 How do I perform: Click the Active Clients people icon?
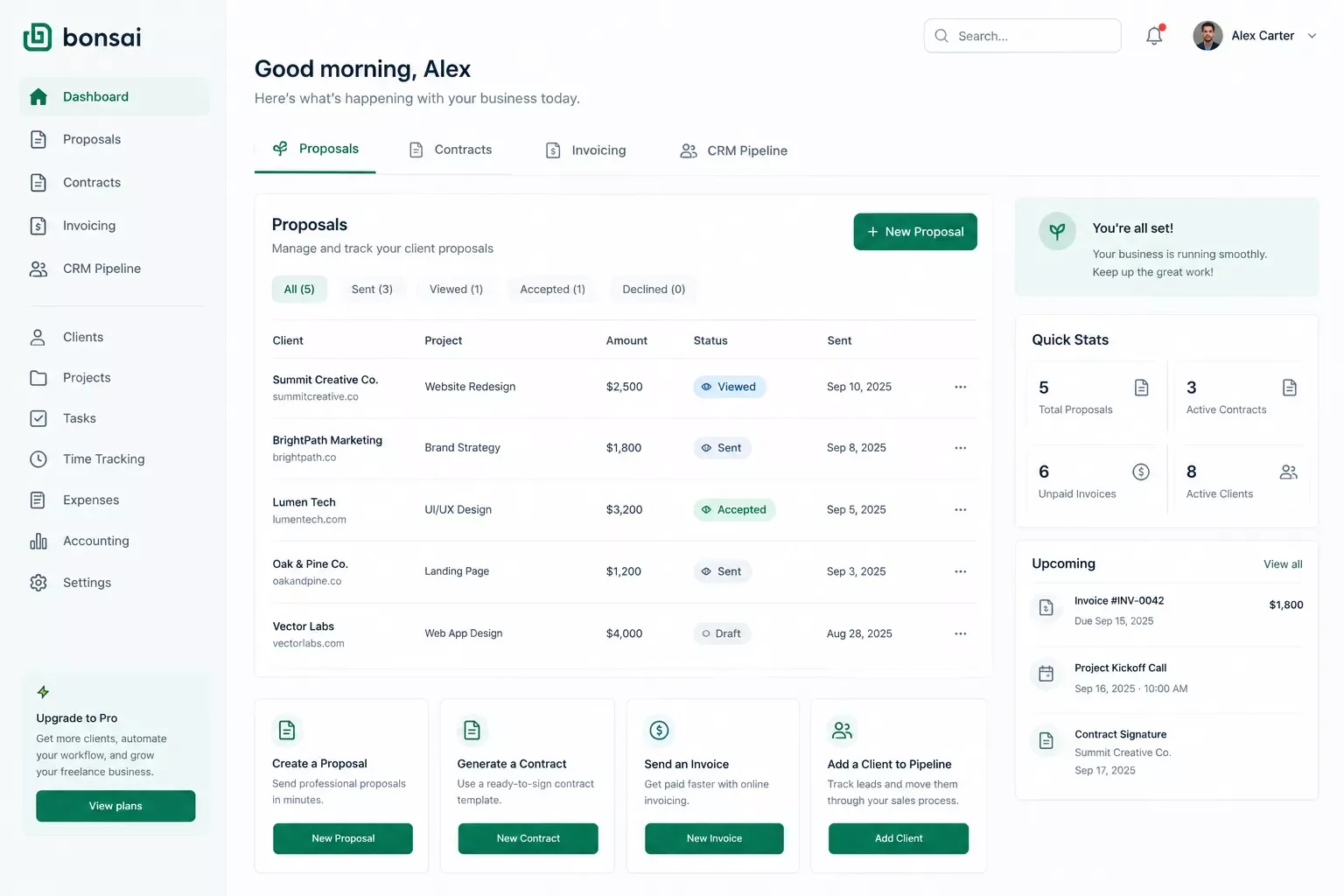tap(1289, 472)
